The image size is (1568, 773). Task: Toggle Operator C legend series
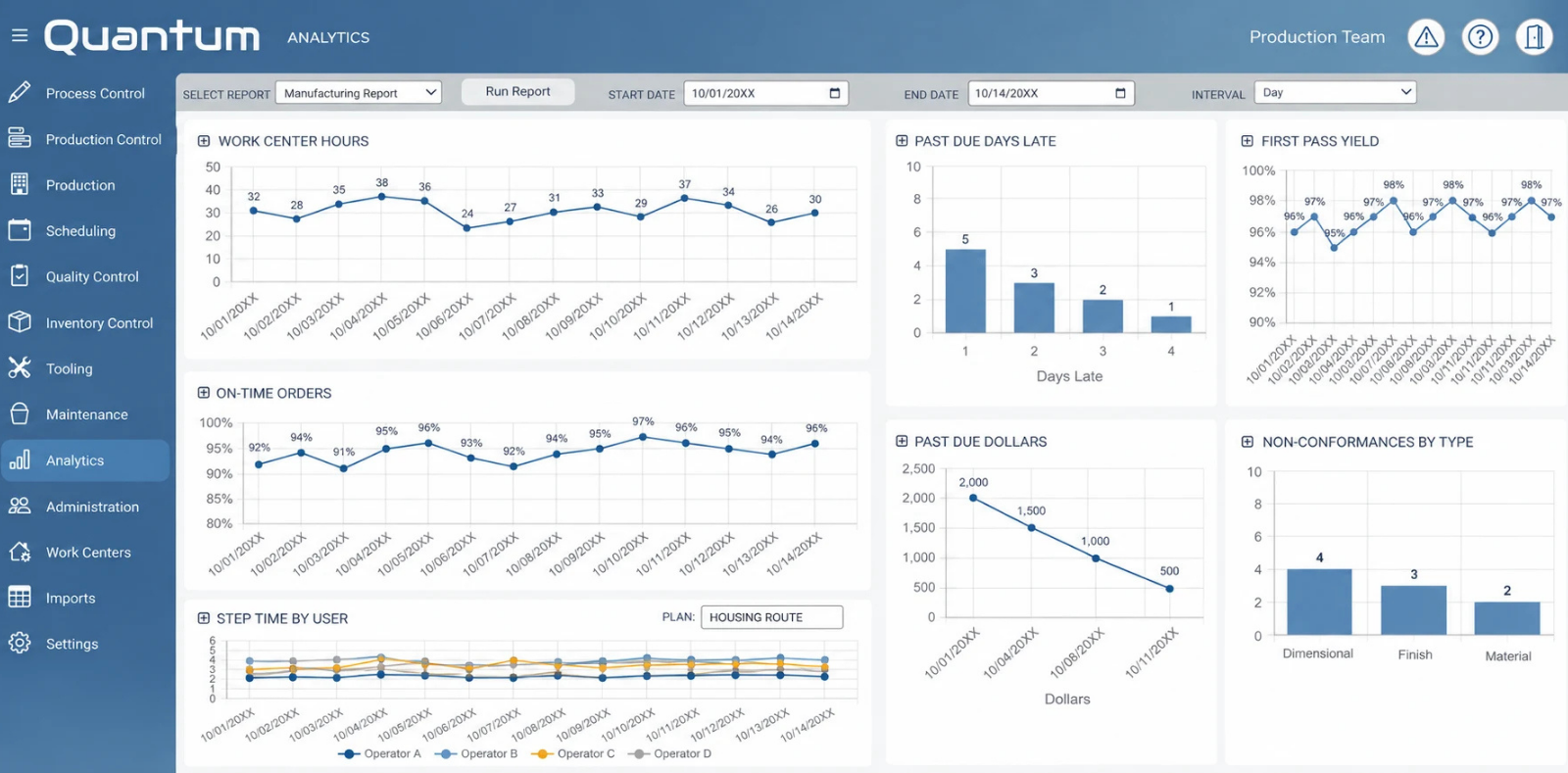572,753
